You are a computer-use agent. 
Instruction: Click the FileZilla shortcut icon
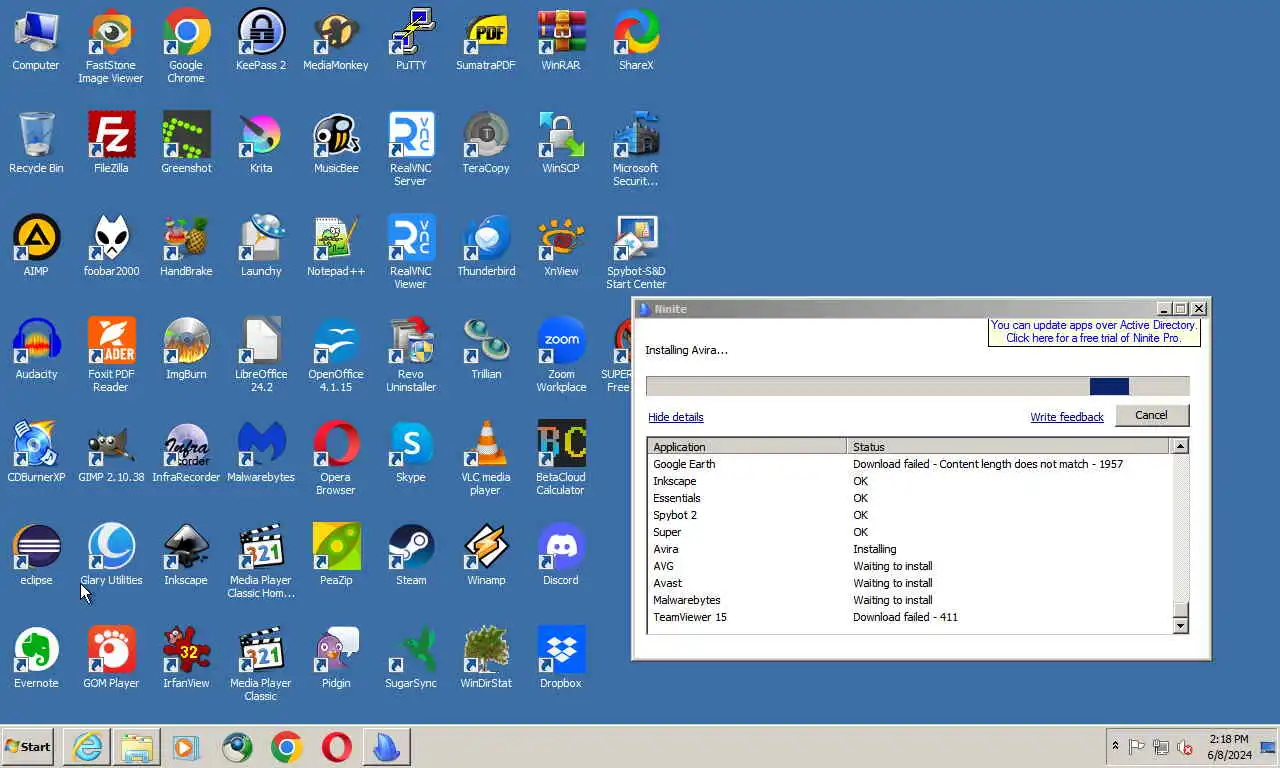click(111, 143)
